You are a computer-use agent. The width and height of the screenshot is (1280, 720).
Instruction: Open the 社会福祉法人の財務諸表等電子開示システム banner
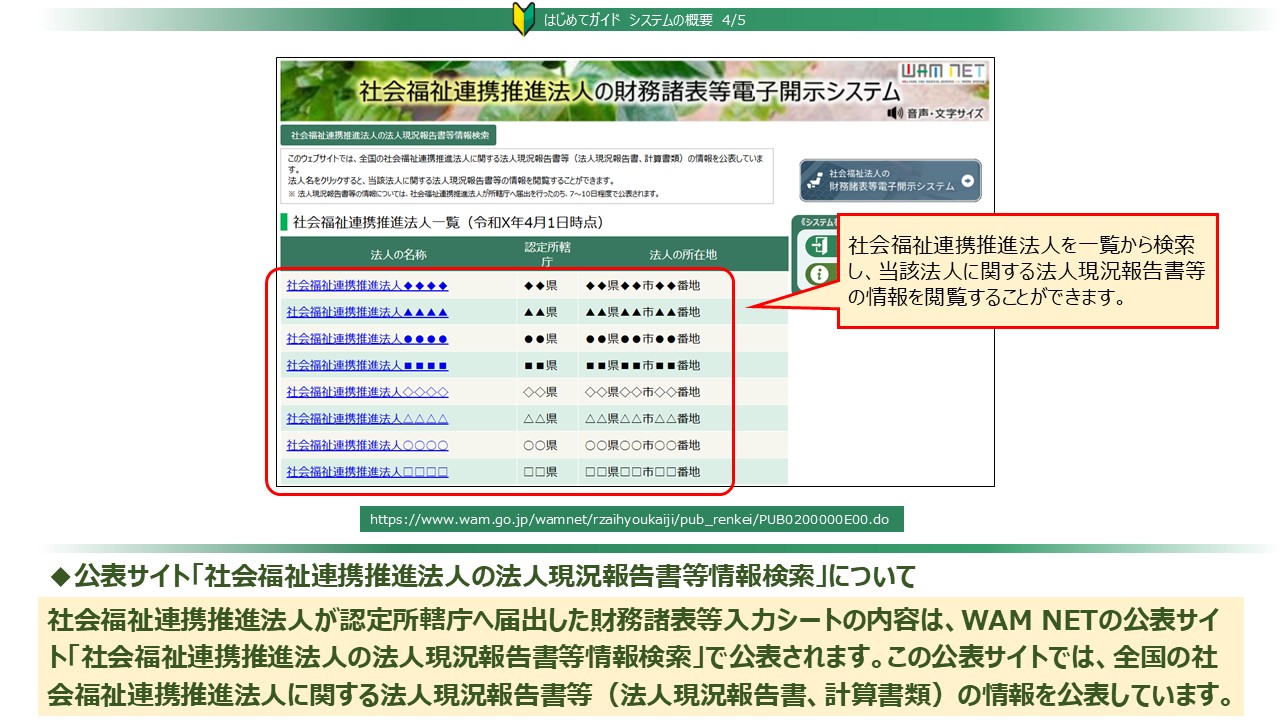click(890, 181)
